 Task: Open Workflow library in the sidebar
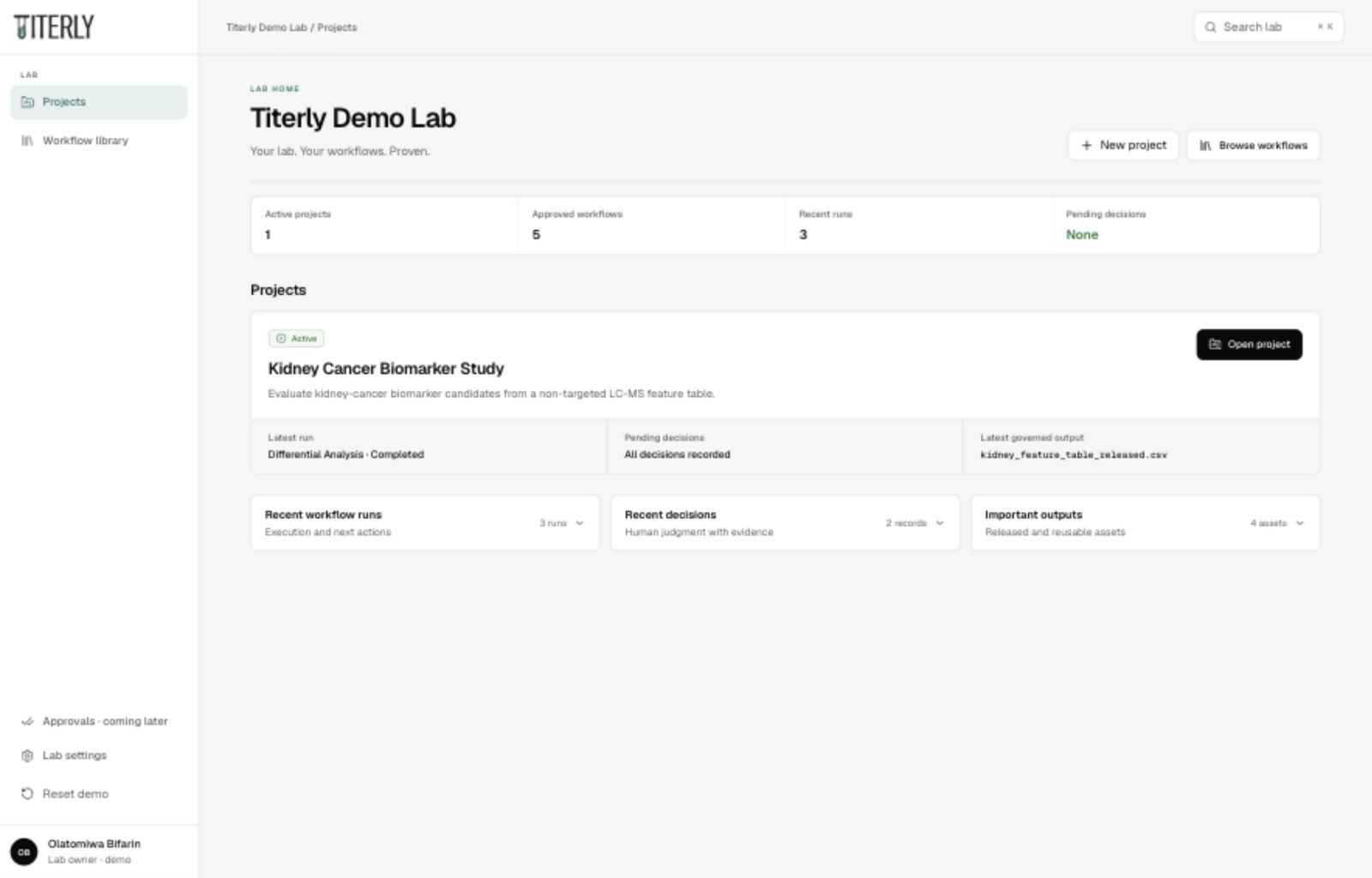point(99,141)
